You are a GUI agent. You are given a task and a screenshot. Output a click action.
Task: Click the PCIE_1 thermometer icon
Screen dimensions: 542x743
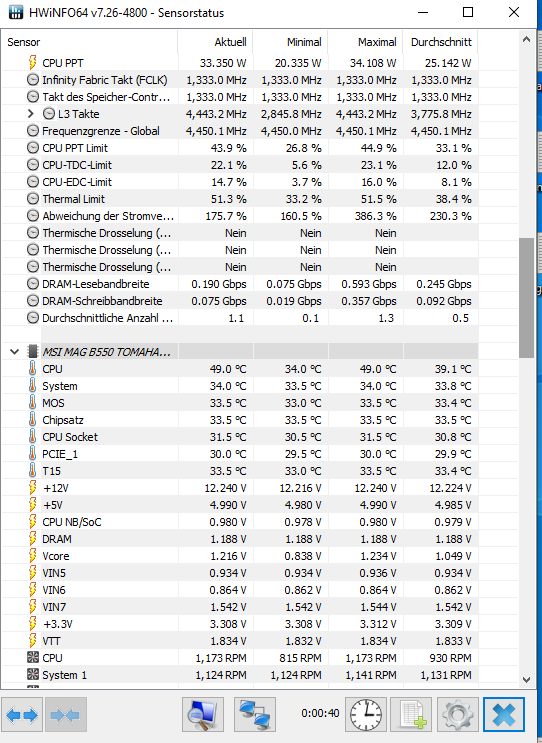point(32,454)
